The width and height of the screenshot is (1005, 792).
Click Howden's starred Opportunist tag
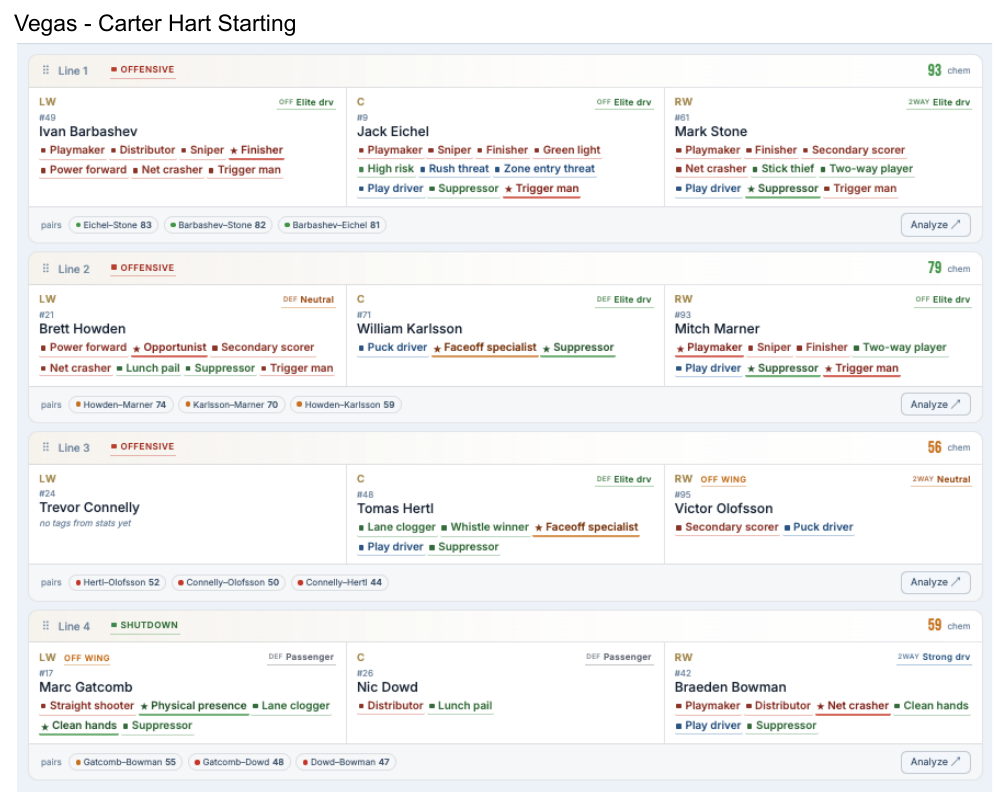coord(170,348)
